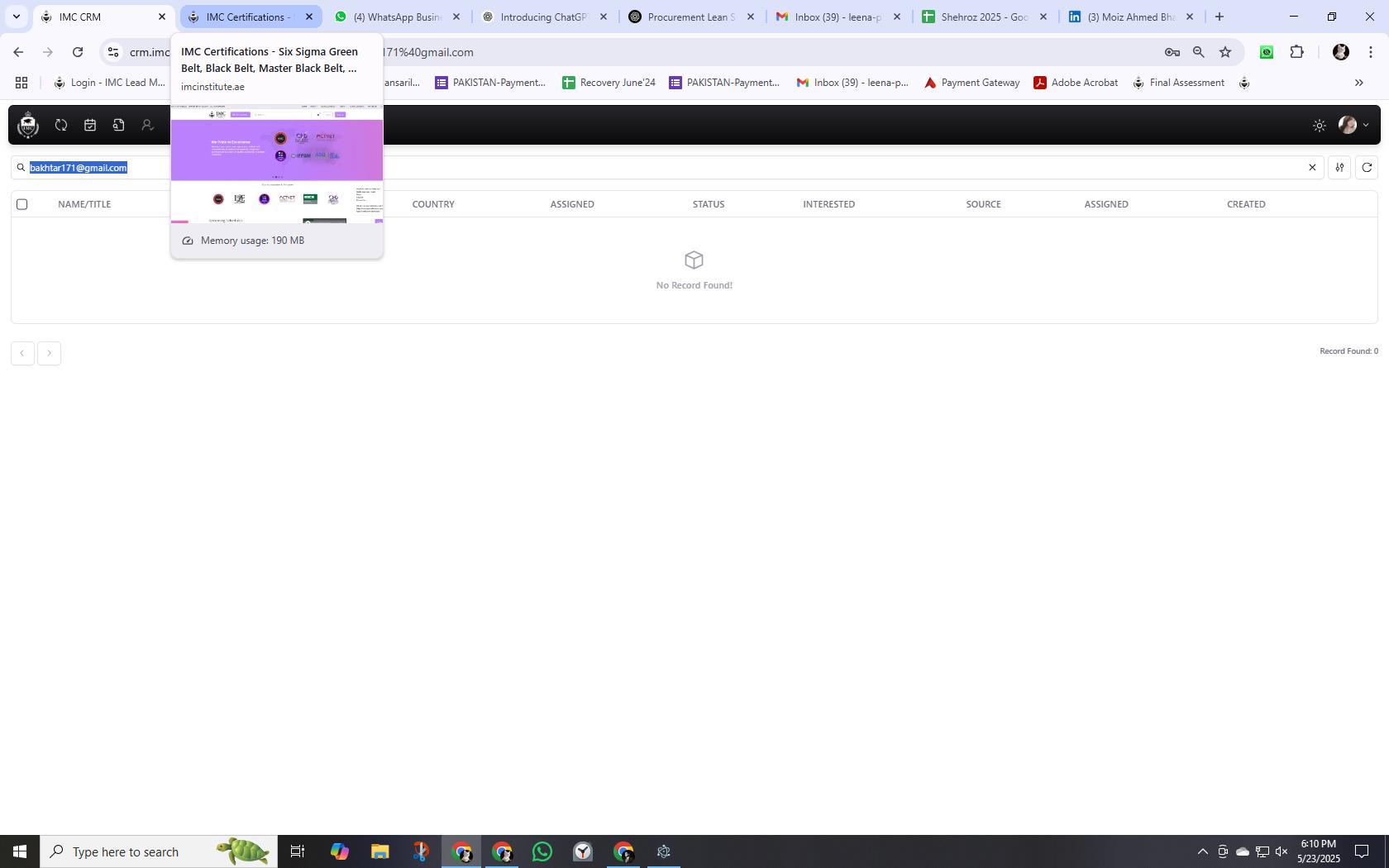Click the search field with bakhtar171@gmail.com
This screenshot has height=868, width=1389.
tap(666, 168)
